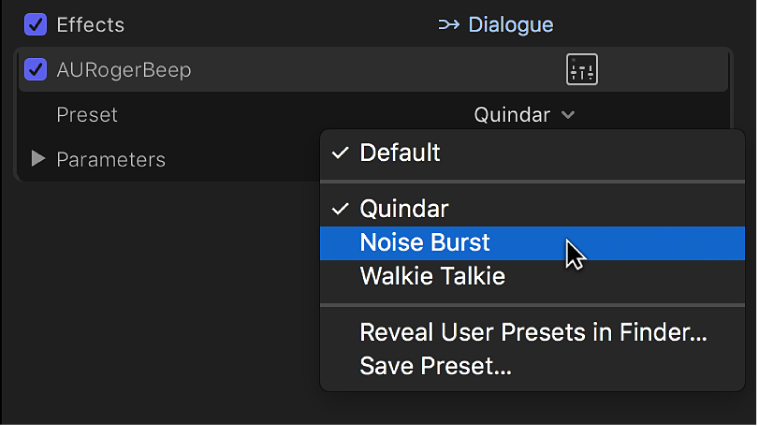The image size is (758, 426).
Task: Select the Noise Burst preset
Action: pyautogui.click(x=425, y=242)
